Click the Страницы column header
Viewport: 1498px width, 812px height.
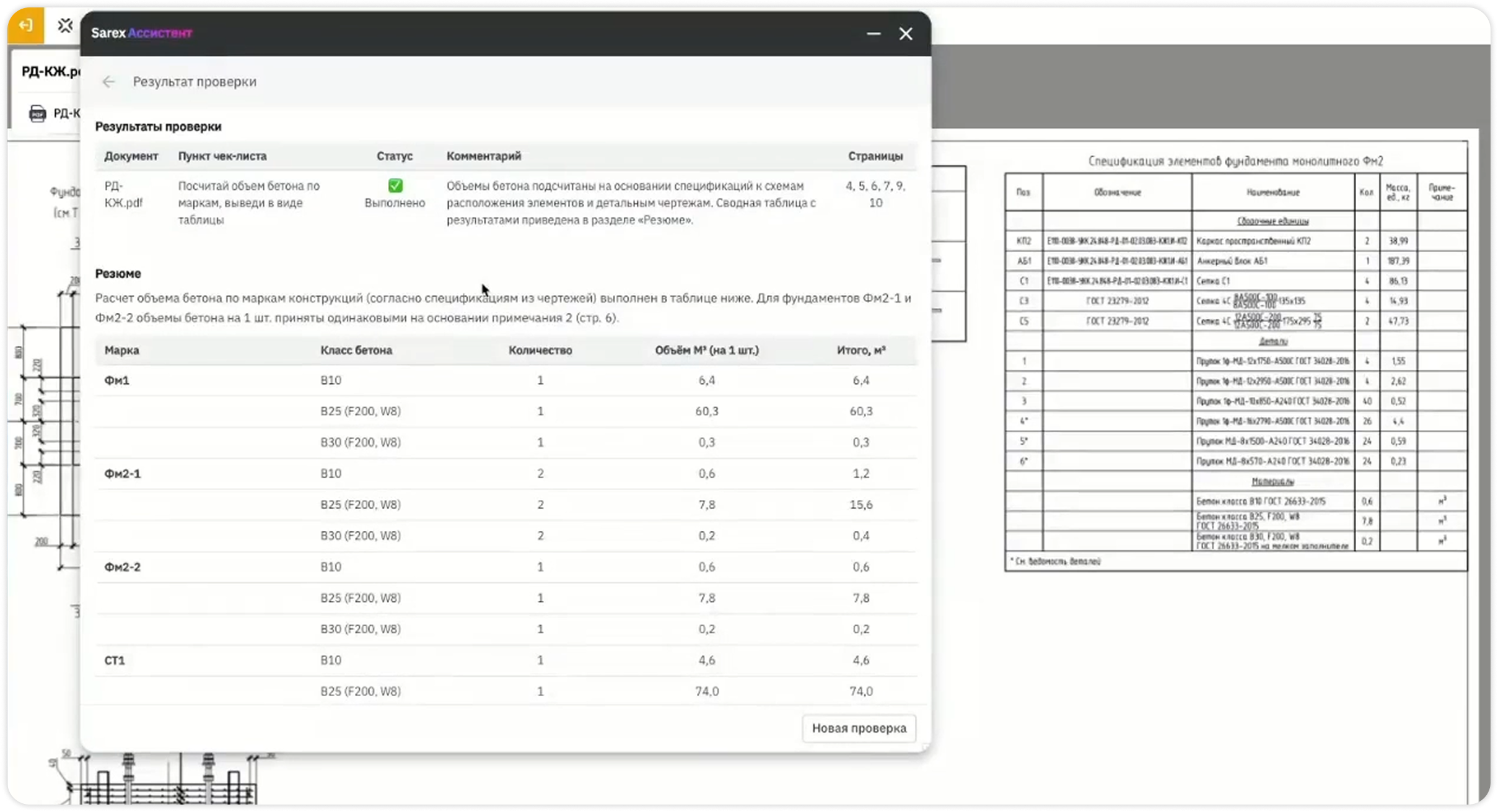[x=875, y=156]
